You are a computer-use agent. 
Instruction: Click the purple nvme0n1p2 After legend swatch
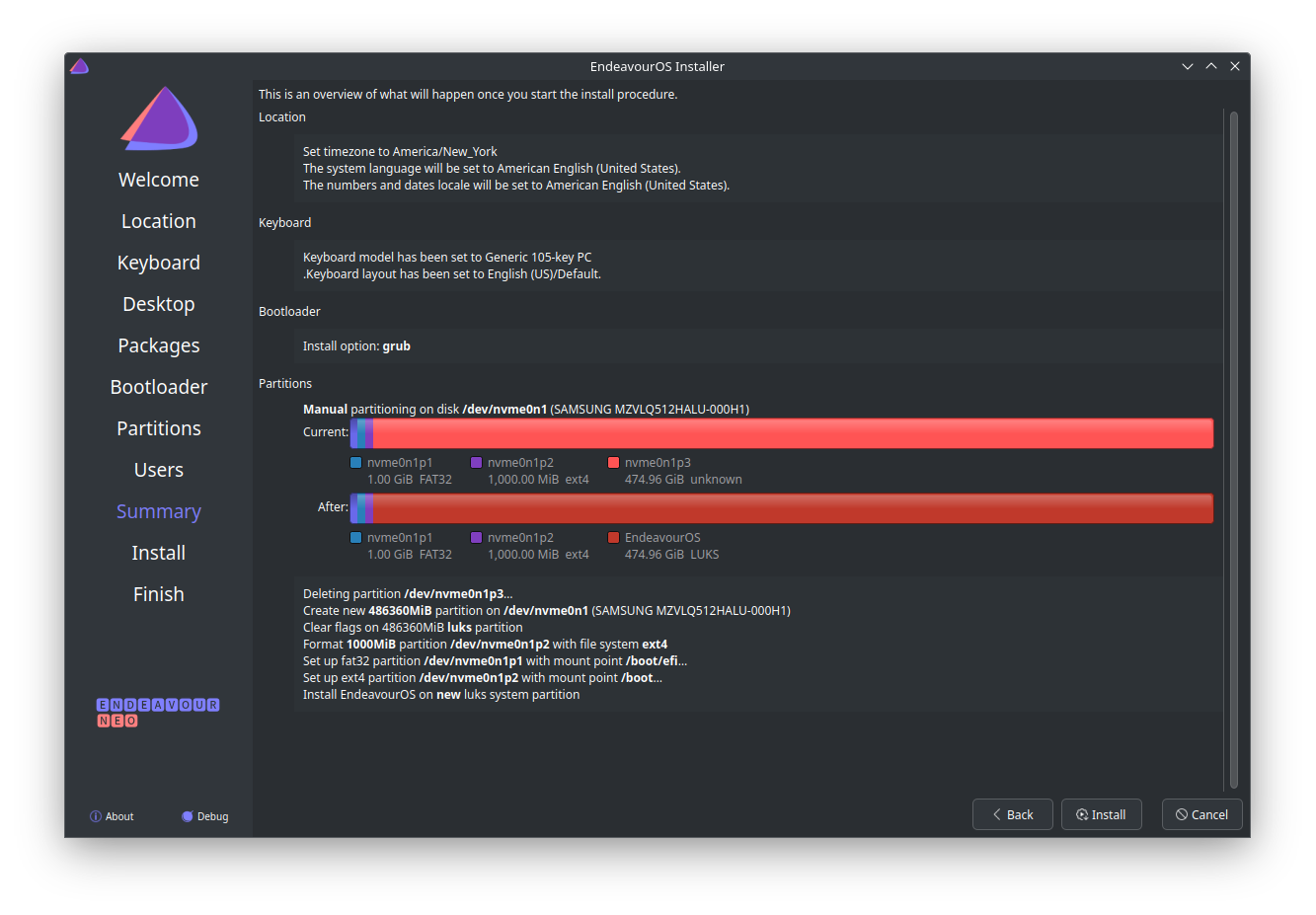[x=476, y=538]
